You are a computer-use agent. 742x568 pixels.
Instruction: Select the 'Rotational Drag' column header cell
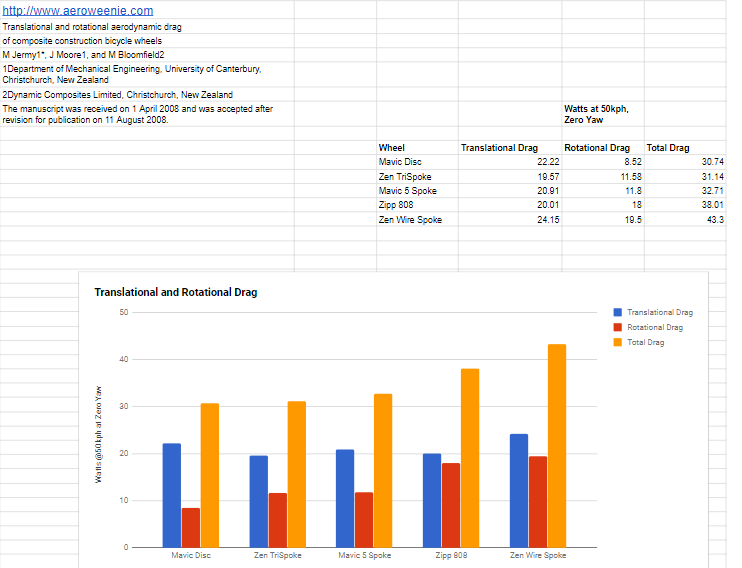tap(603, 148)
